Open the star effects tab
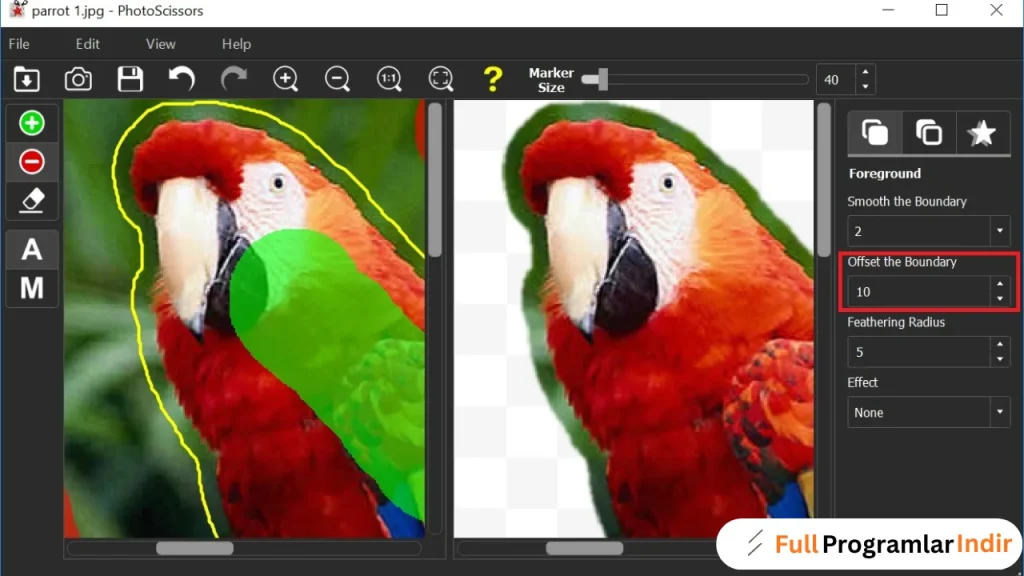Screen dimensions: 1024x576 [982, 133]
